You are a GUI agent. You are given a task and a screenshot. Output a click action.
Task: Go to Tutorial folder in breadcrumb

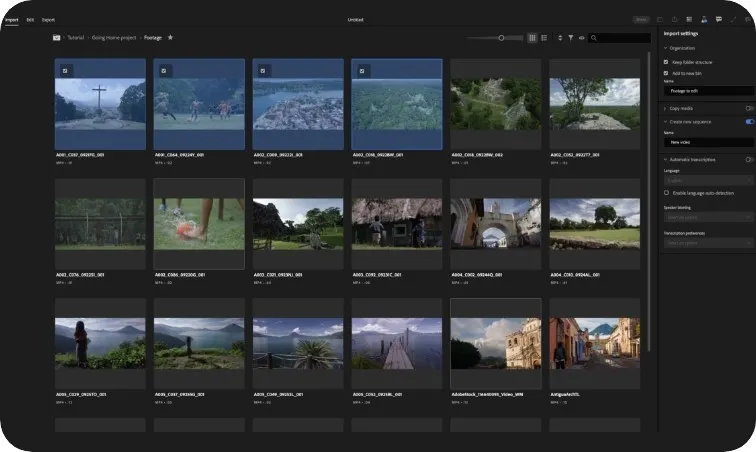pyautogui.click(x=76, y=38)
